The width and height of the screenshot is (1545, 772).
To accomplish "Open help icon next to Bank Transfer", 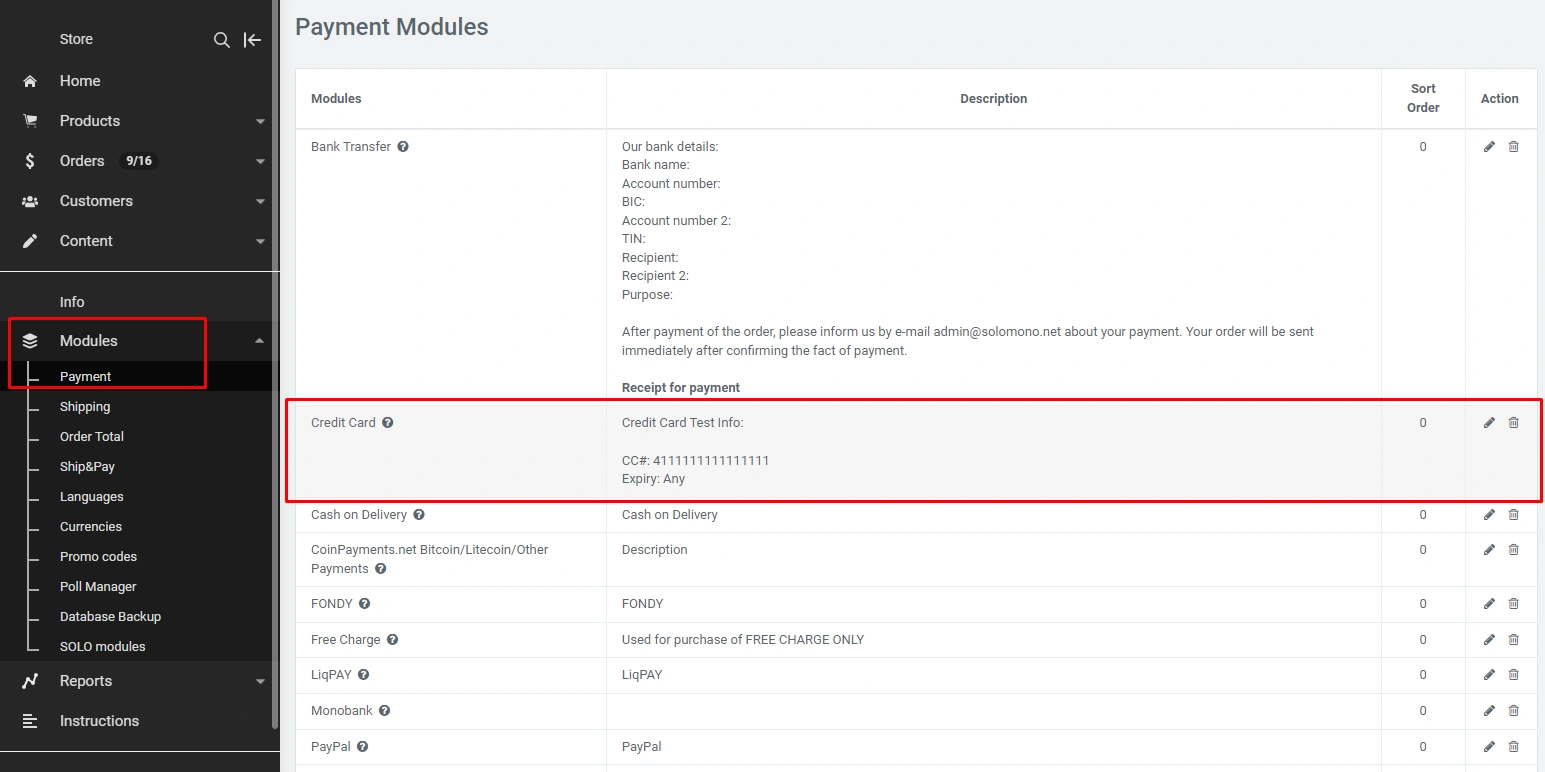I will pyautogui.click(x=403, y=147).
